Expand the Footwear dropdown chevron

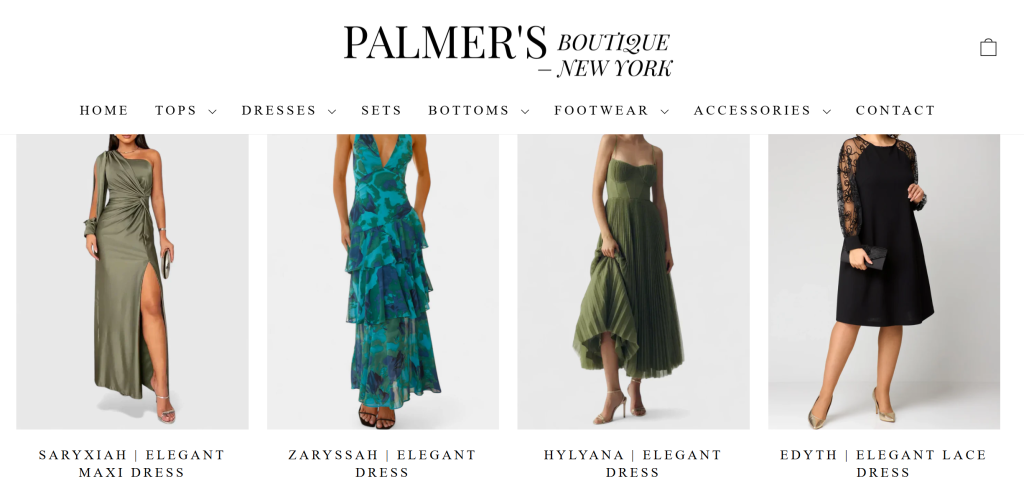[665, 112]
